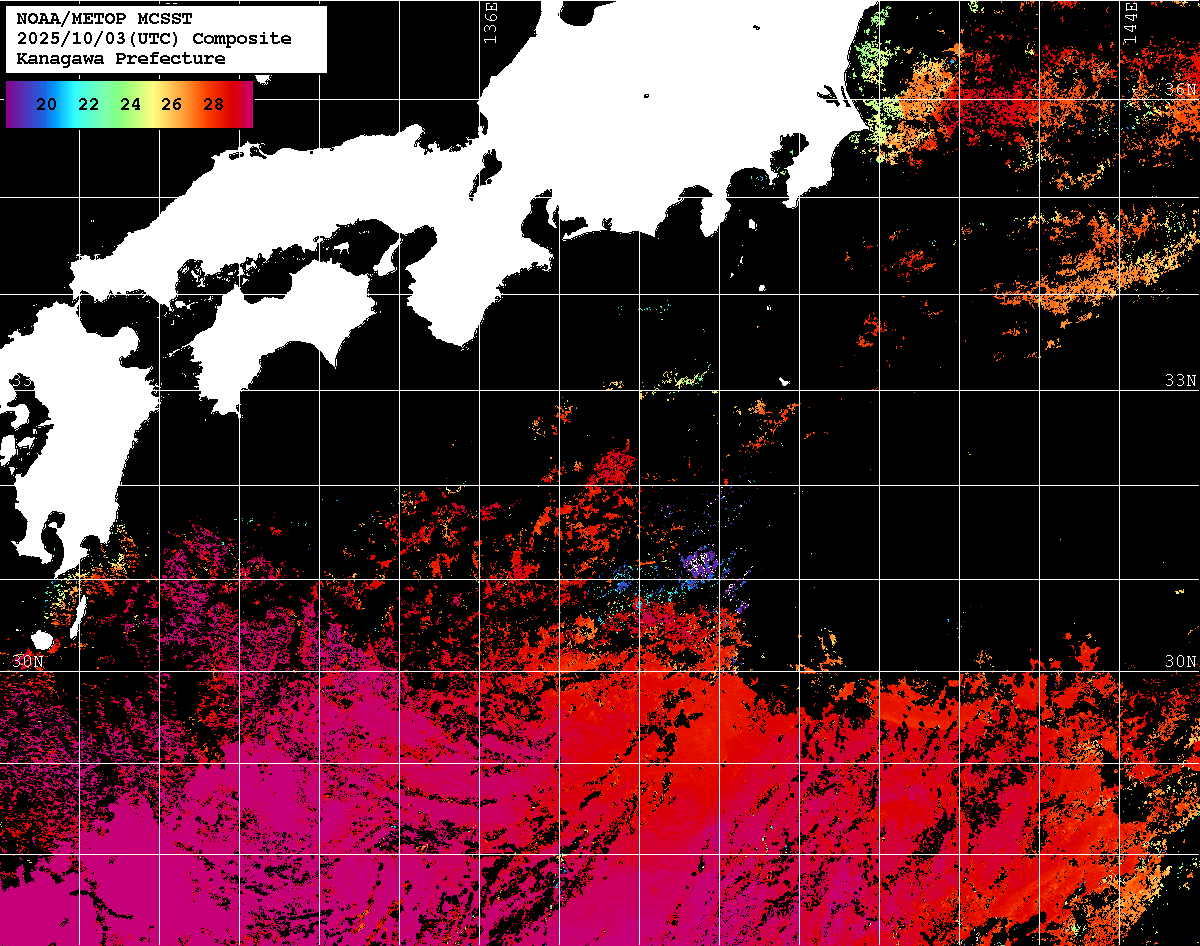The height and width of the screenshot is (946, 1200).
Task: Click the "Kanagawa Prefecture" label
Action: (x=120, y=59)
